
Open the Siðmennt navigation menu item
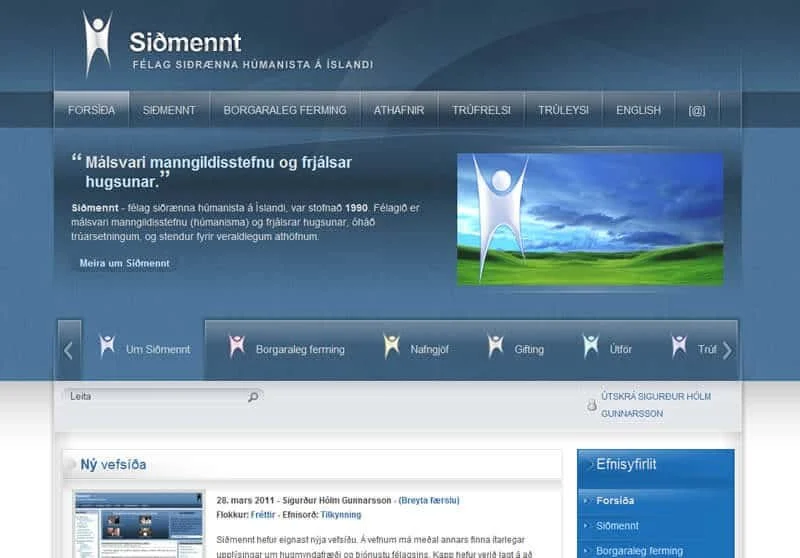click(x=169, y=110)
